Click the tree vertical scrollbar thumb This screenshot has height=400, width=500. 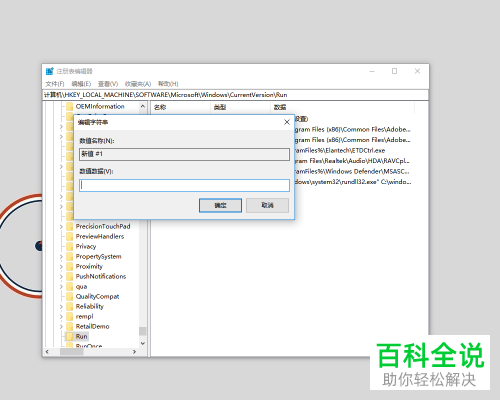(x=143, y=331)
